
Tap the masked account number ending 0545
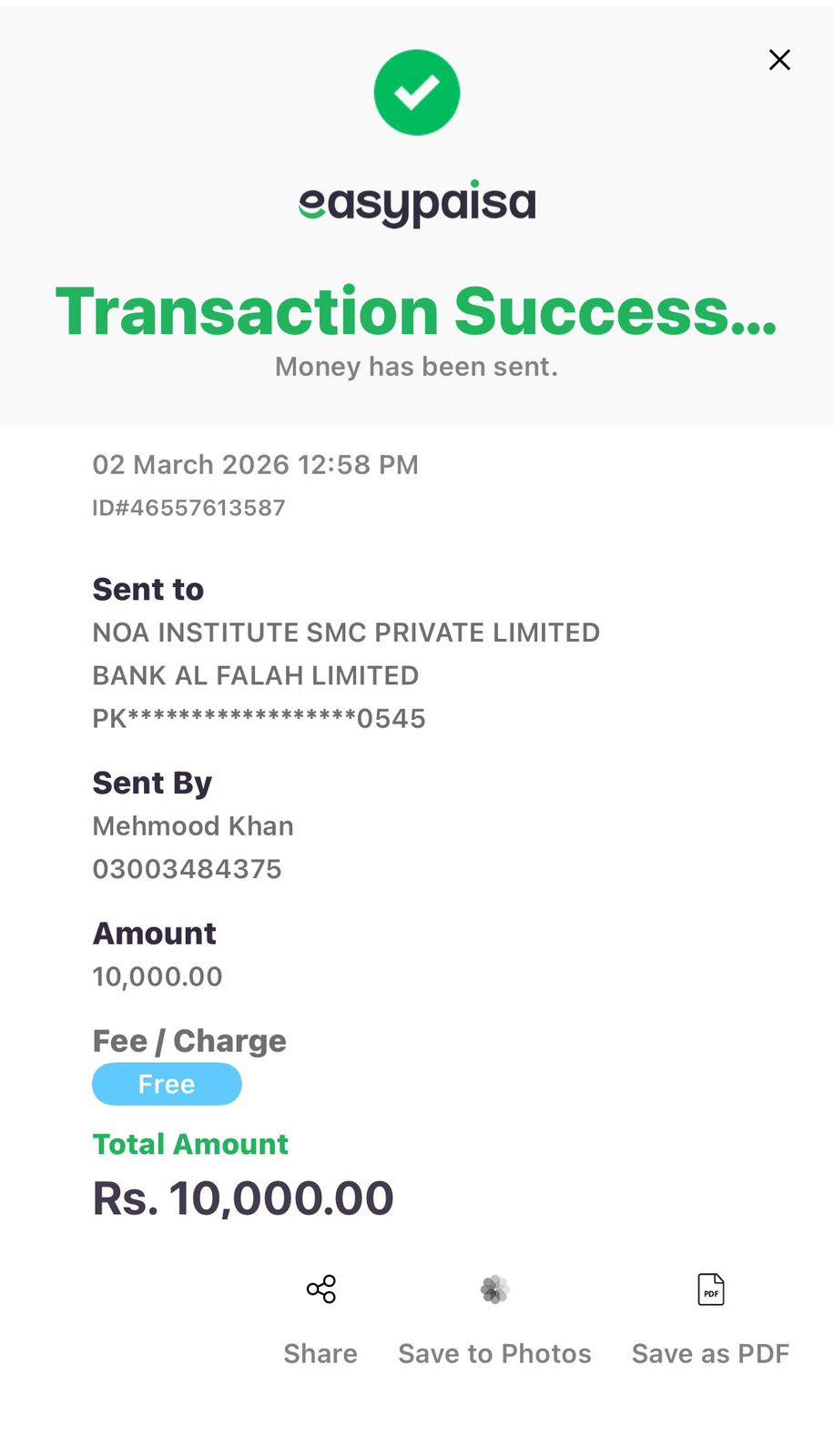click(x=259, y=719)
